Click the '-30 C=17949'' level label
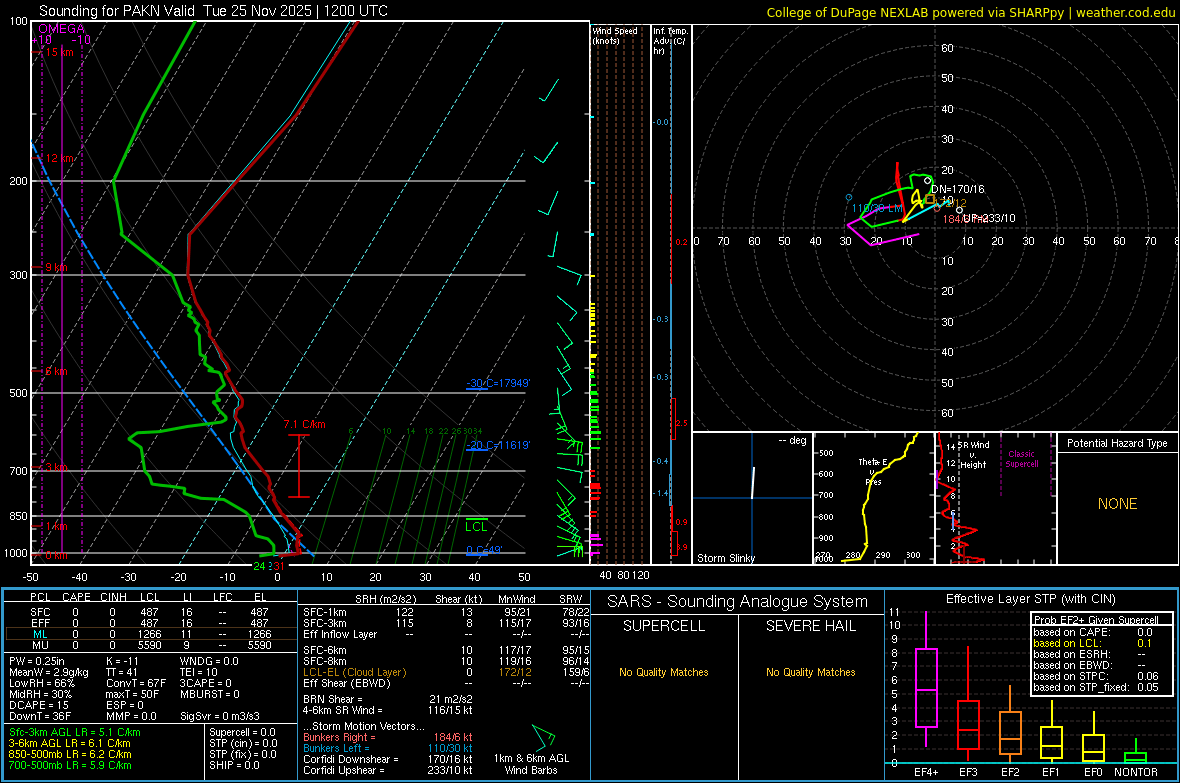This screenshot has height=783, width=1180. click(498, 383)
